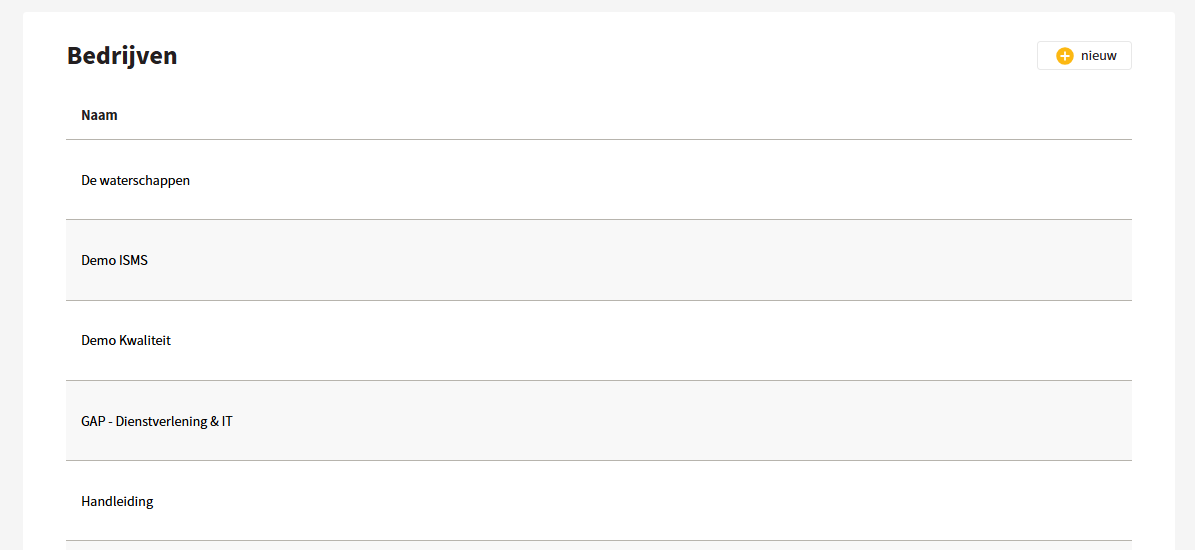Click the 'De waterschappen' name text
This screenshot has width=1195, height=550.
tap(136, 181)
